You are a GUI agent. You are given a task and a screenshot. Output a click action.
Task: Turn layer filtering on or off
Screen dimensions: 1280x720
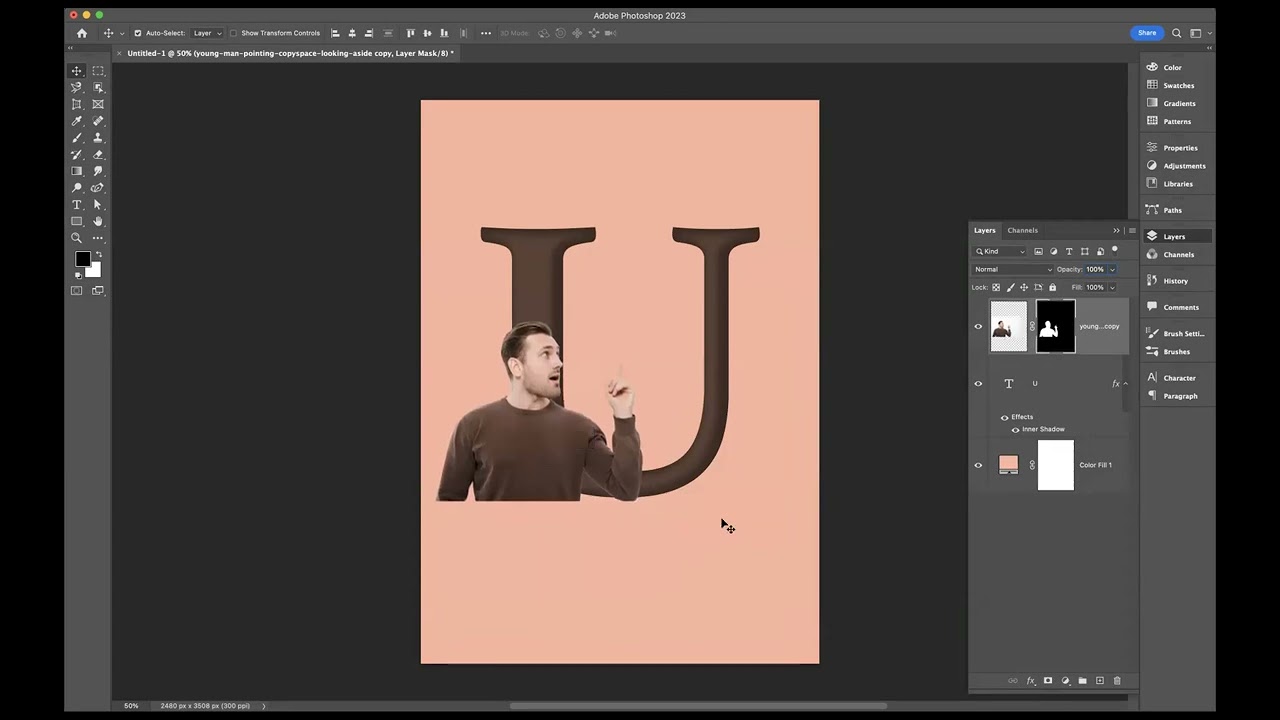tap(1115, 250)
